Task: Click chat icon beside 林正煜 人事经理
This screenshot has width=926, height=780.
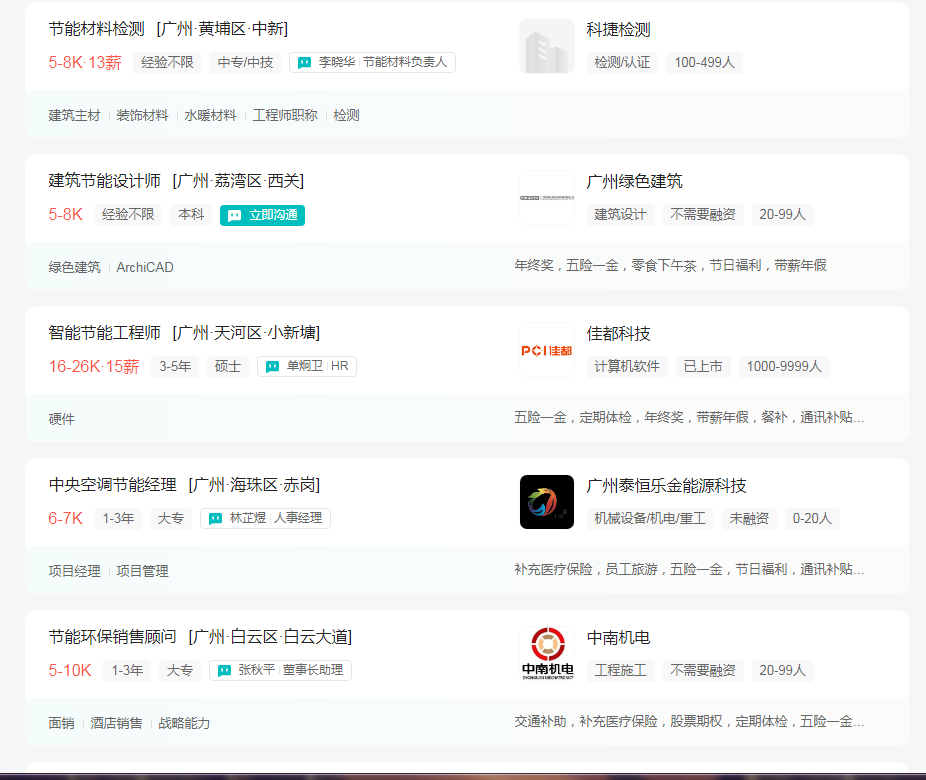Action: (216, 519)
